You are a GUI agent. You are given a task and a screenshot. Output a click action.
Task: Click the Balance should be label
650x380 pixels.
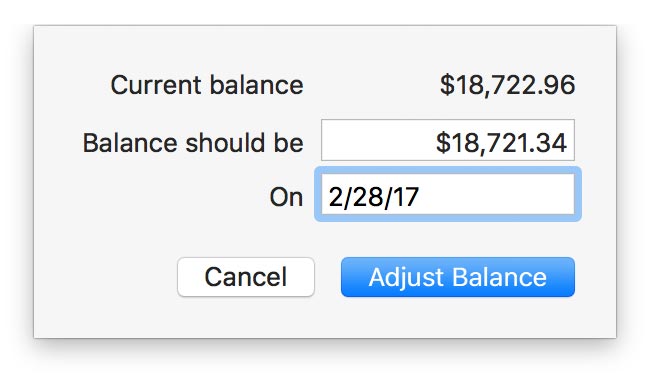point(193,143)
